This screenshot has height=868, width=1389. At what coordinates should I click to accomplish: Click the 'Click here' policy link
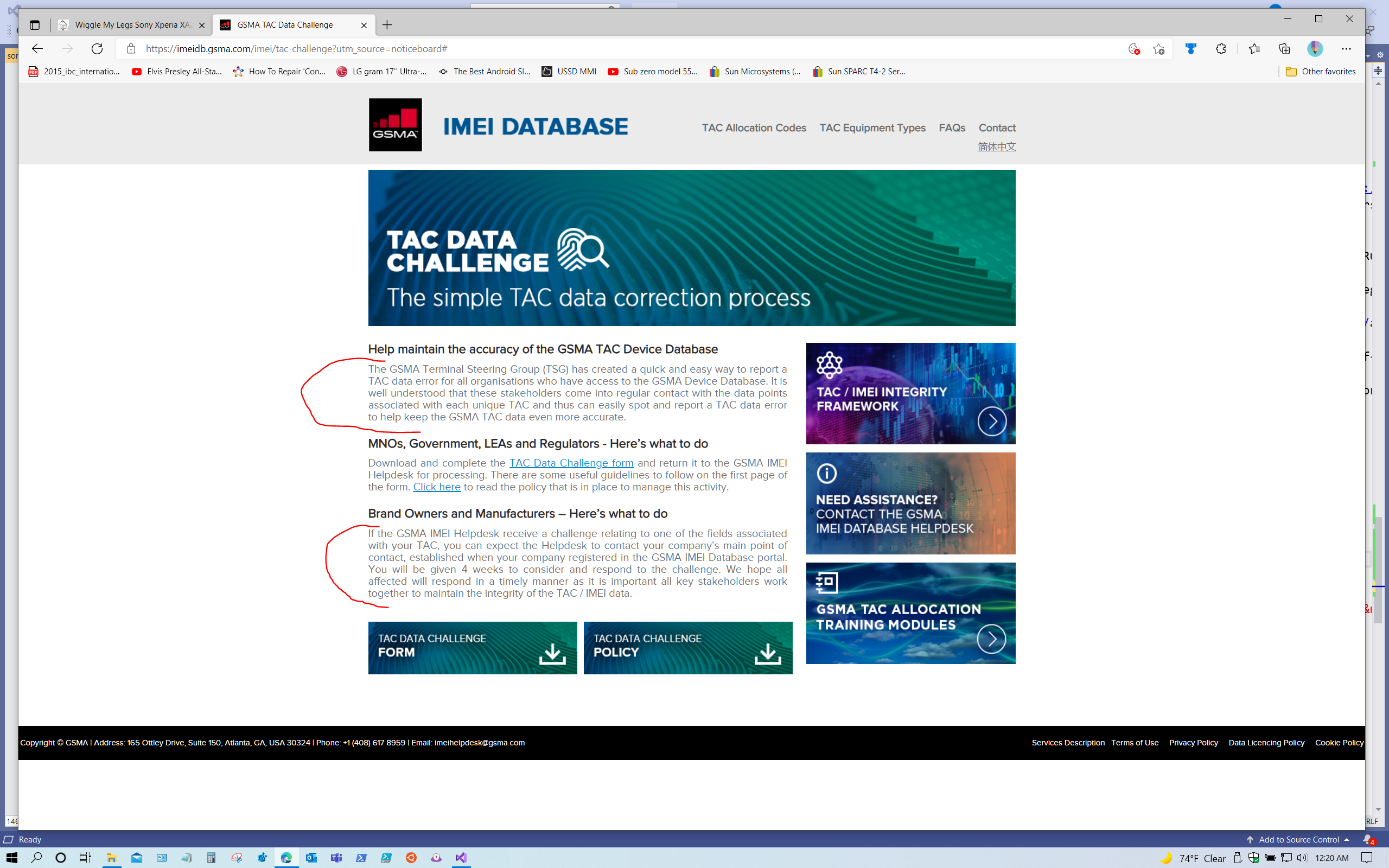click(437, 487)
